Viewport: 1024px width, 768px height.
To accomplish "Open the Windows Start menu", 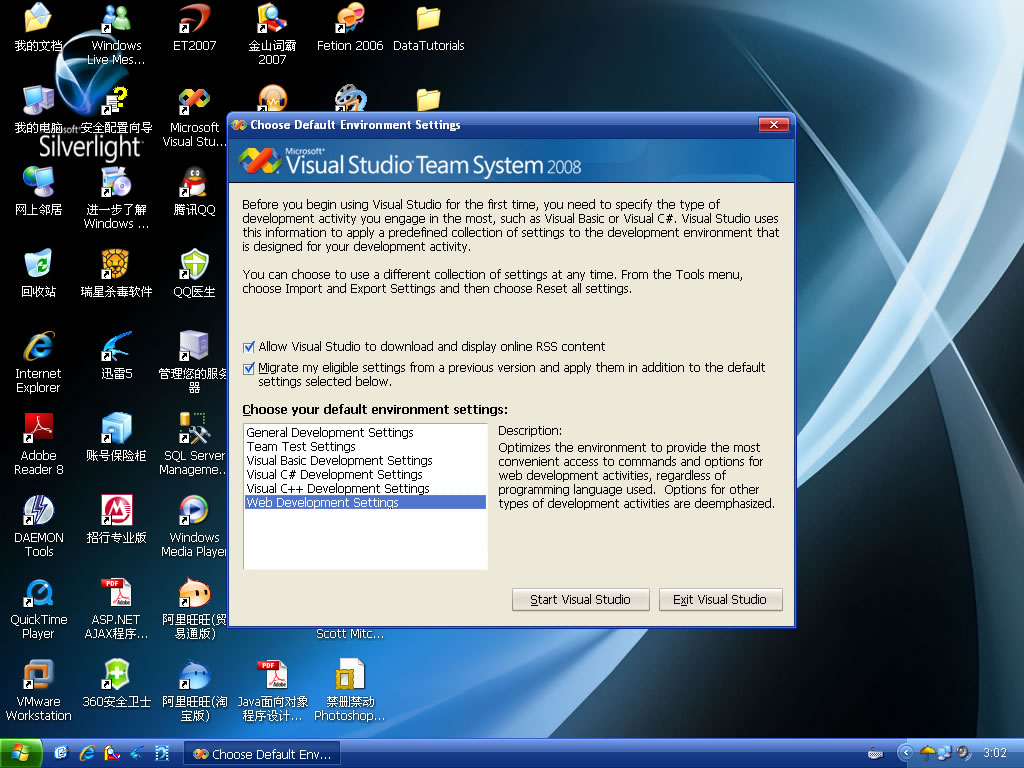I will tap(21, 753).
